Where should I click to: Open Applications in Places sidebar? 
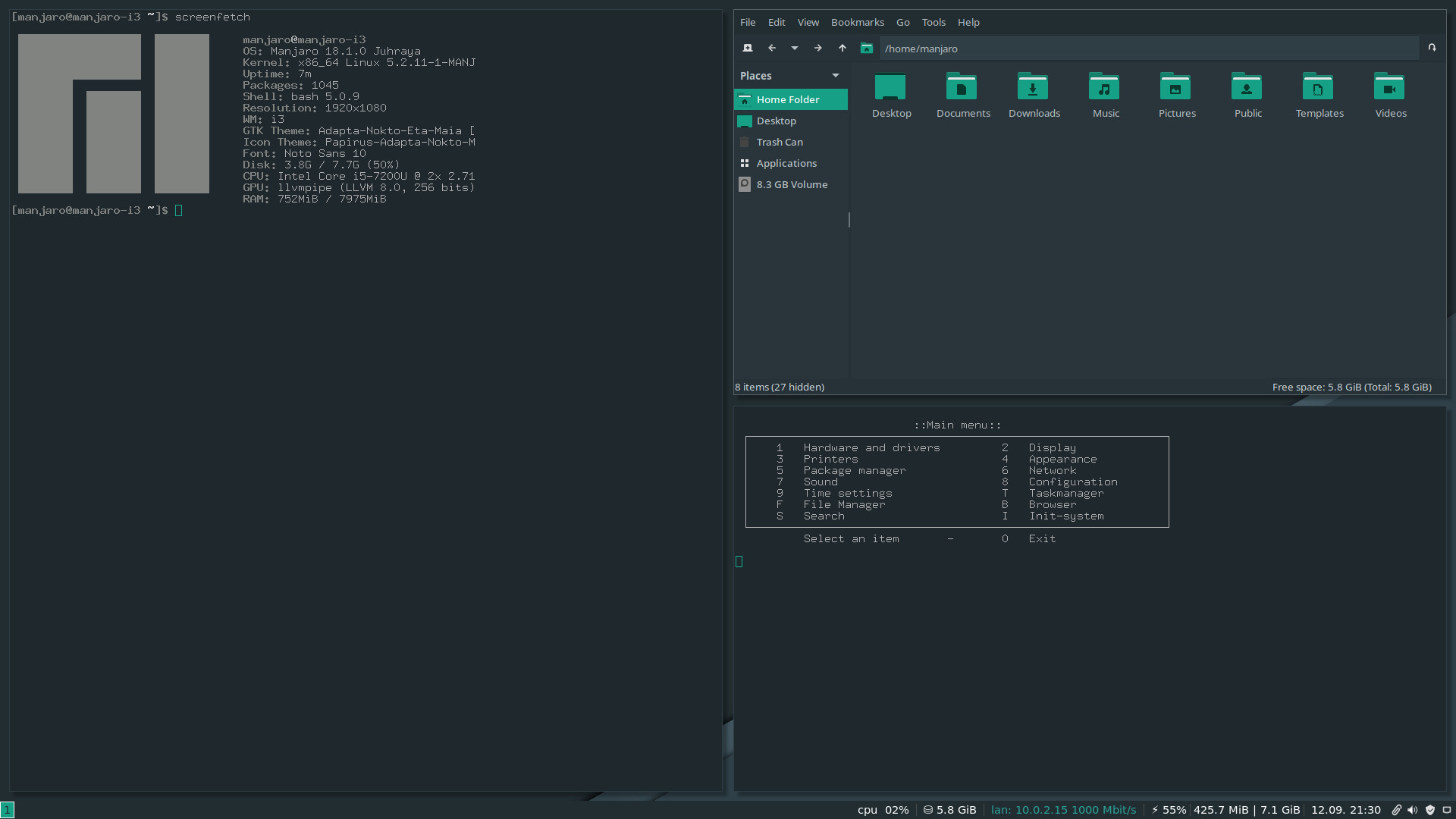pyautogui.click(x=790, y=163)
